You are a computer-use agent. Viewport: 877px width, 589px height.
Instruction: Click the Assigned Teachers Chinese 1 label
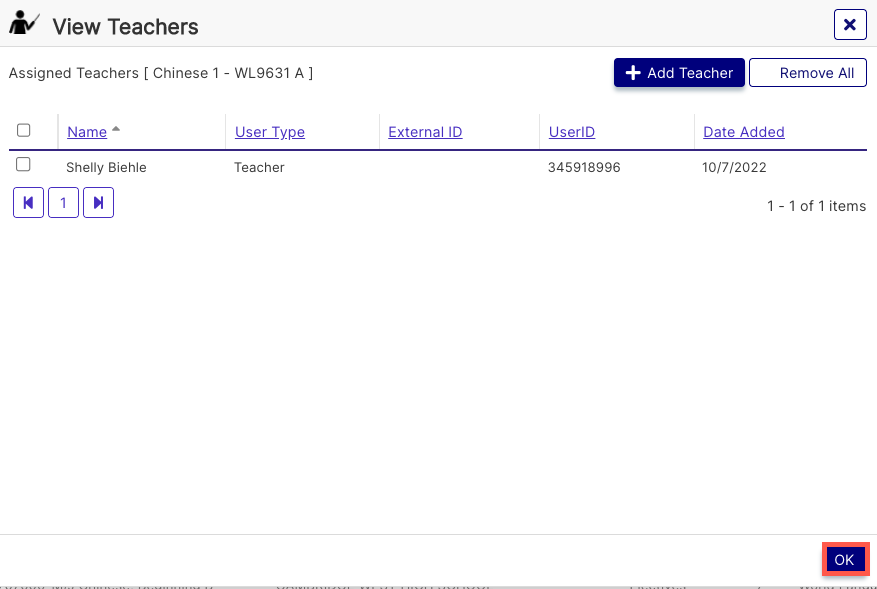161,73
